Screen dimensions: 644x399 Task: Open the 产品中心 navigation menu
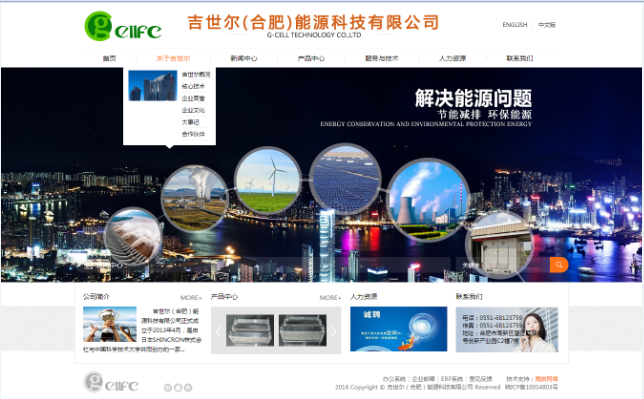(311, 58)
